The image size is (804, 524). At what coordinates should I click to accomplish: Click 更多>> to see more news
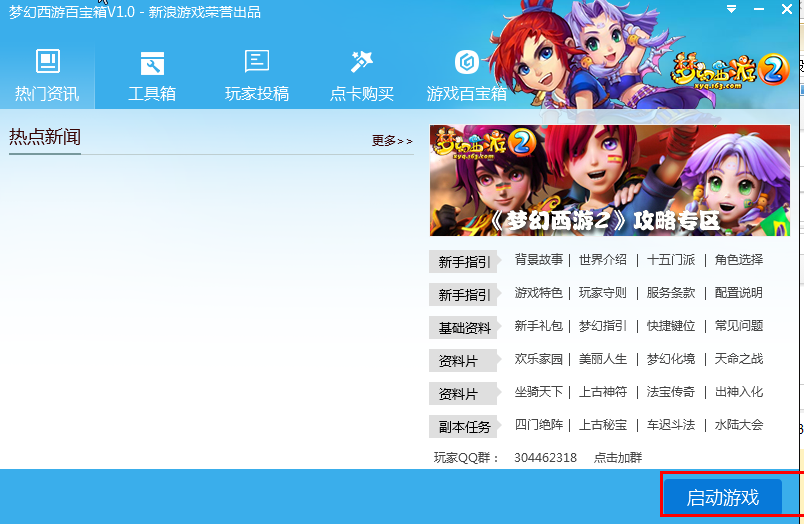[x=392, y=140]
